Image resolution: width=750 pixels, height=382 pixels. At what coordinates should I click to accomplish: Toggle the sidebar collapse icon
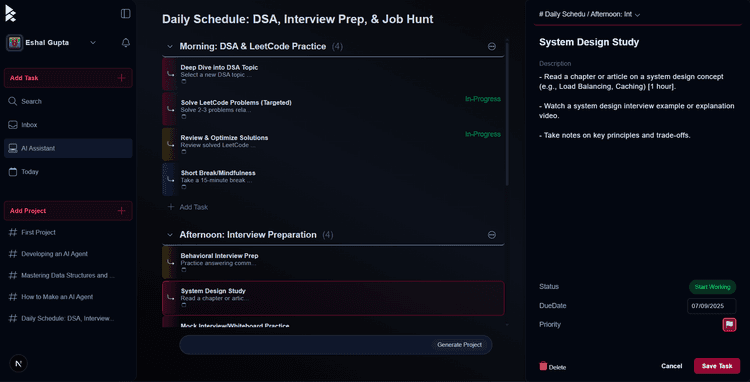click(125, 14)
